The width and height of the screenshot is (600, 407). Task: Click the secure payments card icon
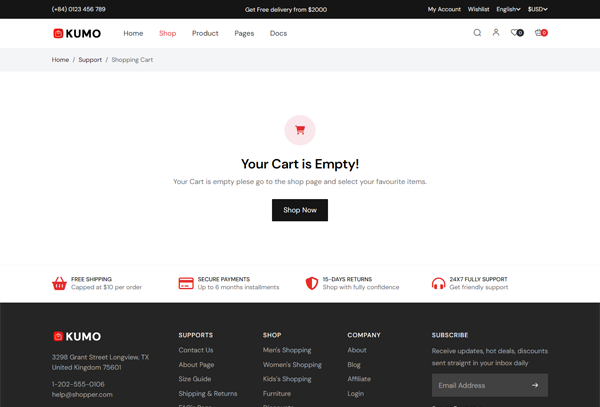pyautogui.click(x=185, y=283)
